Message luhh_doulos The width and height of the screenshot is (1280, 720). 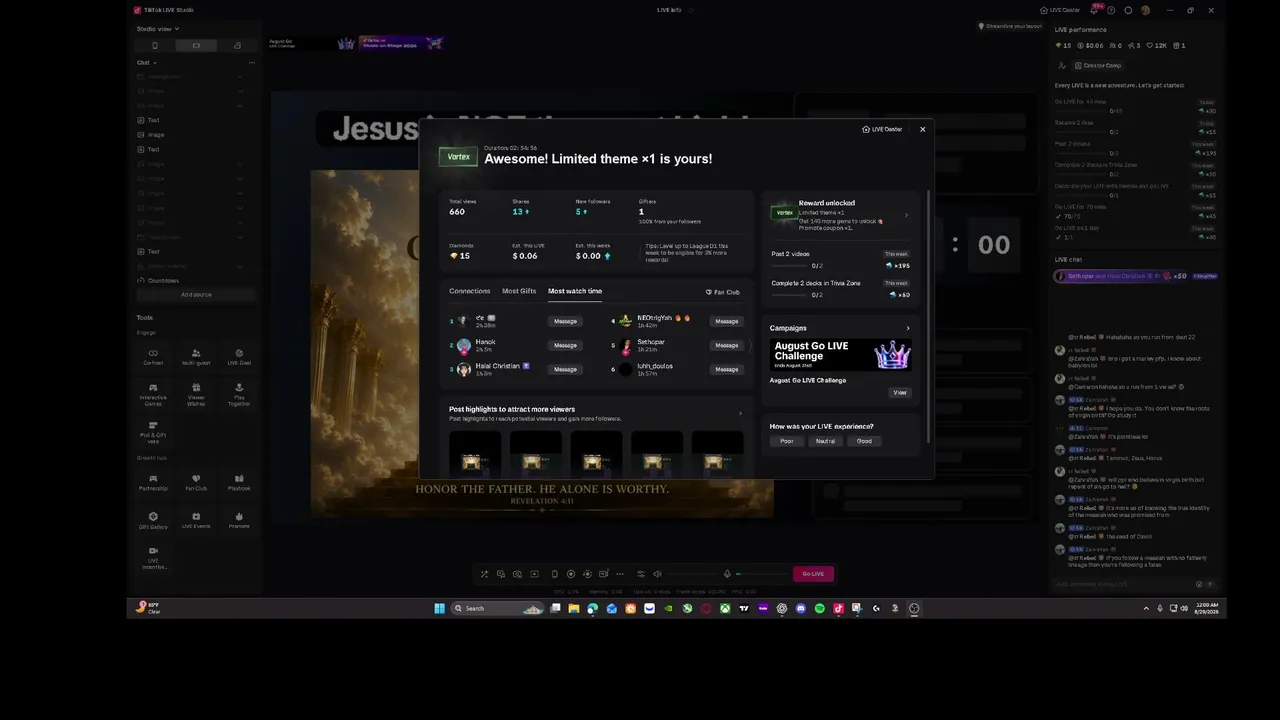pyautogui.click(x=727, y=369)
